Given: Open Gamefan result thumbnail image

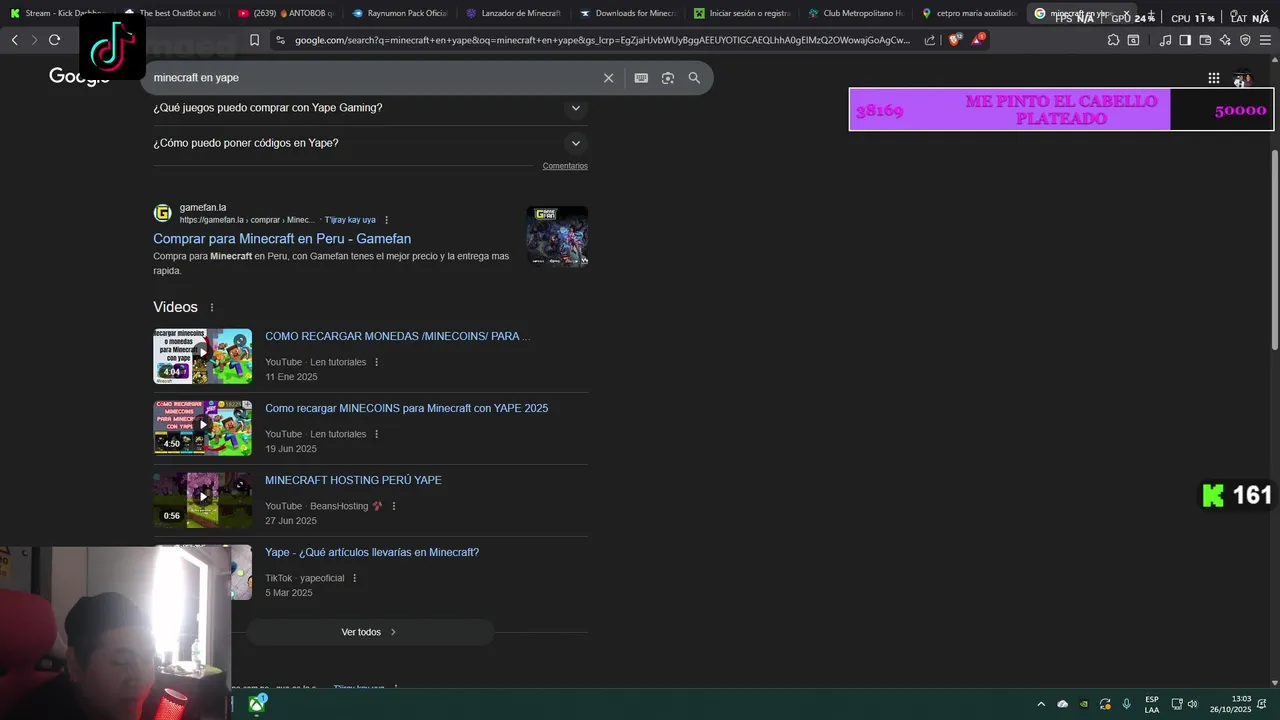Looking at the screenshot, I should click(x=557, y=236).
